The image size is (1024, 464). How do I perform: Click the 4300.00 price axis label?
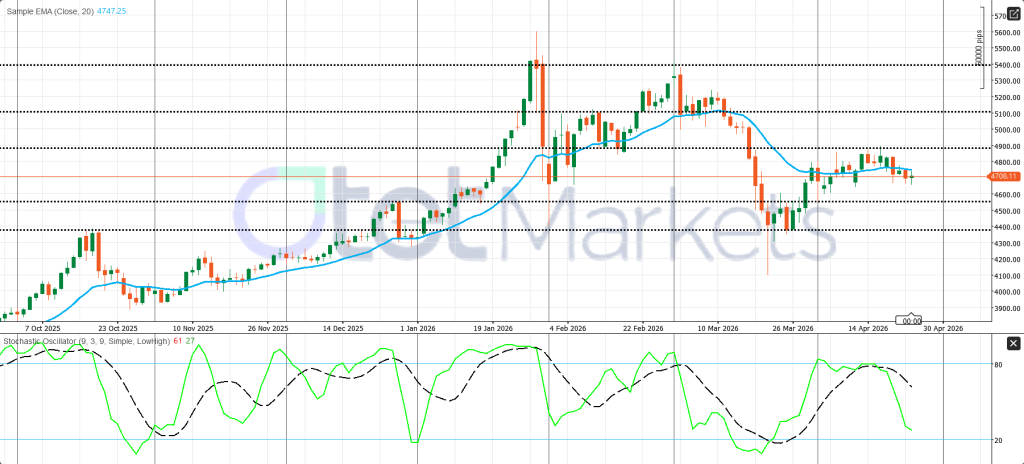(1006, 244)
